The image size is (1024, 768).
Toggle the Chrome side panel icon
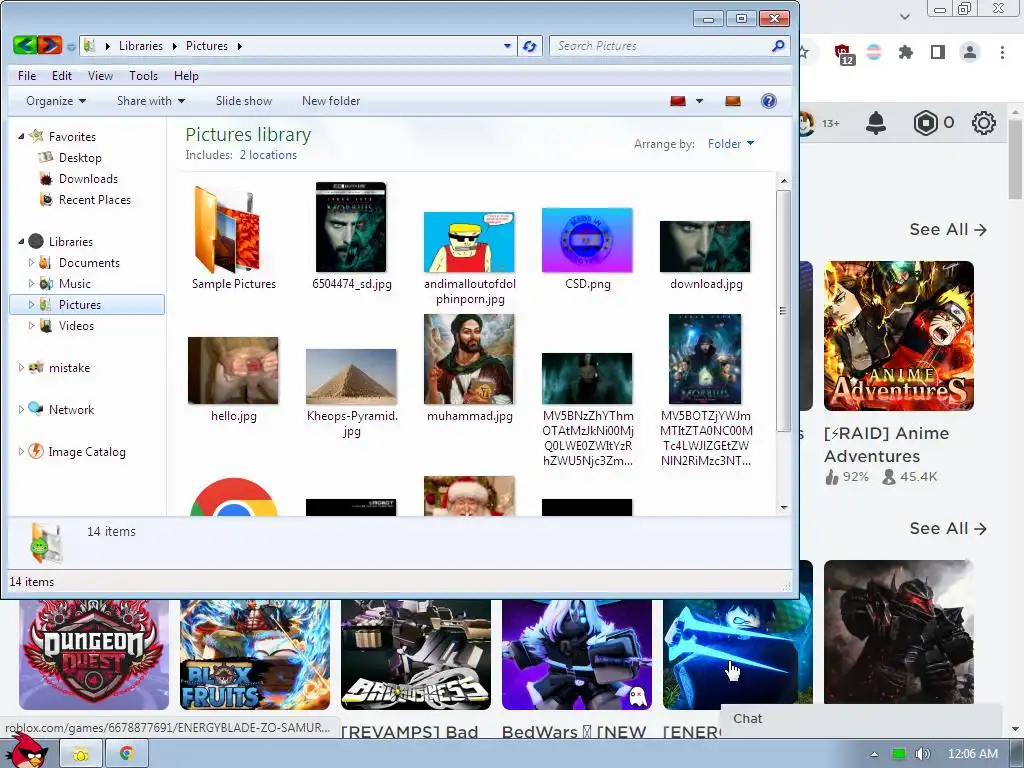pyautogui.click(x=938, y=52)
